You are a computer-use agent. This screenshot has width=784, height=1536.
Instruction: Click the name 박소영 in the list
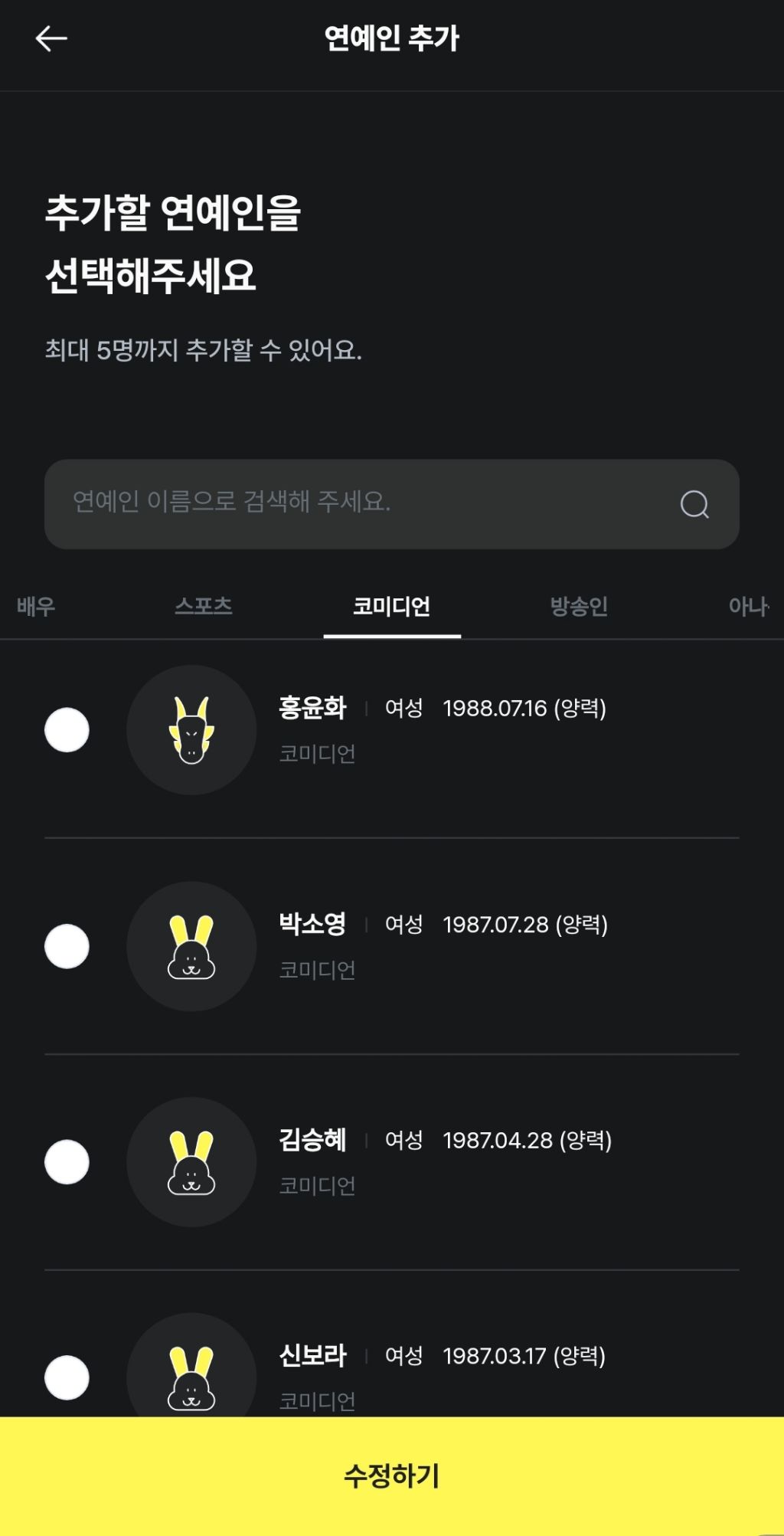(x=312, y=924)
